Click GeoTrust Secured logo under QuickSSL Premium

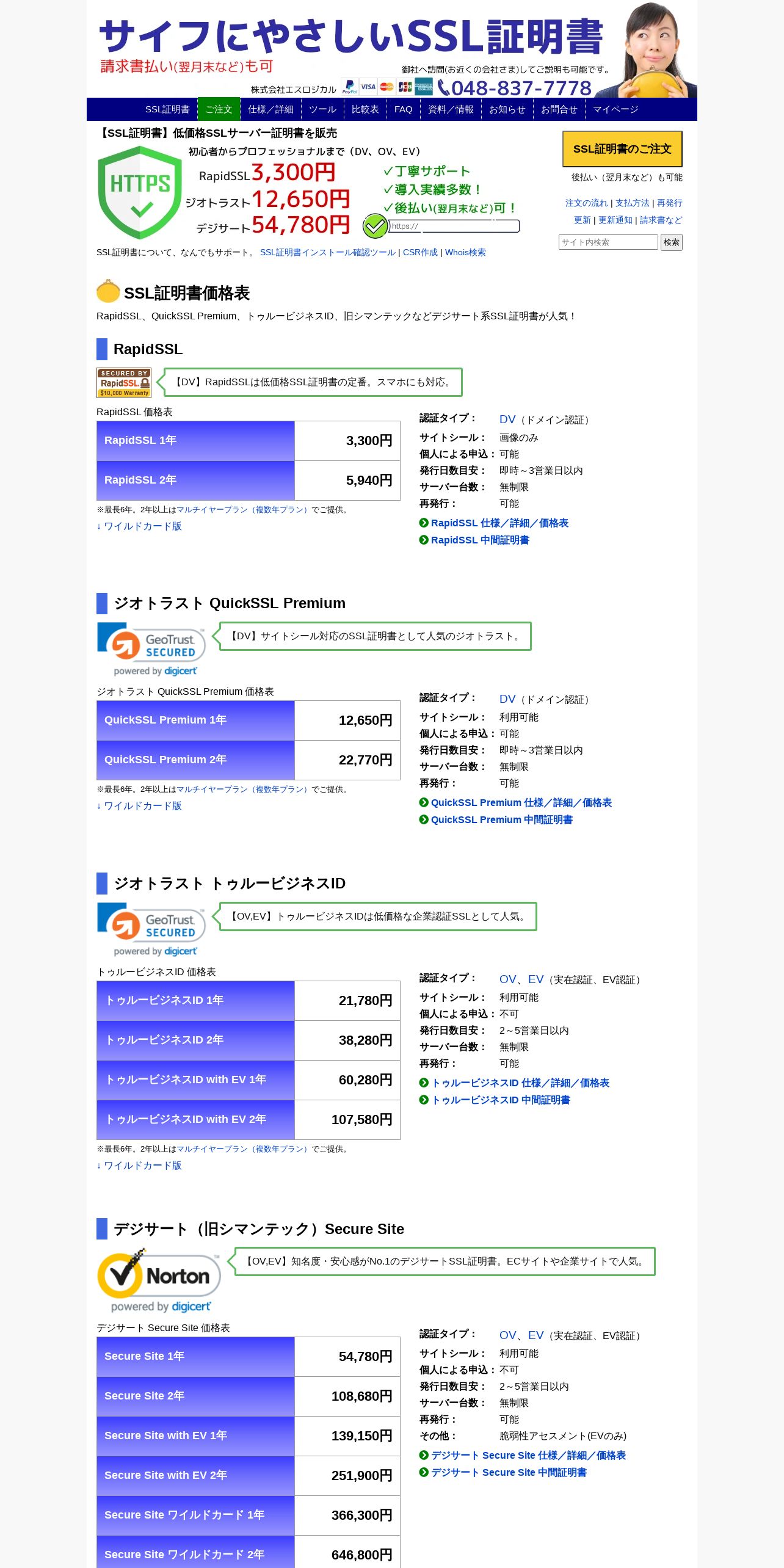[x=151, y=649]
